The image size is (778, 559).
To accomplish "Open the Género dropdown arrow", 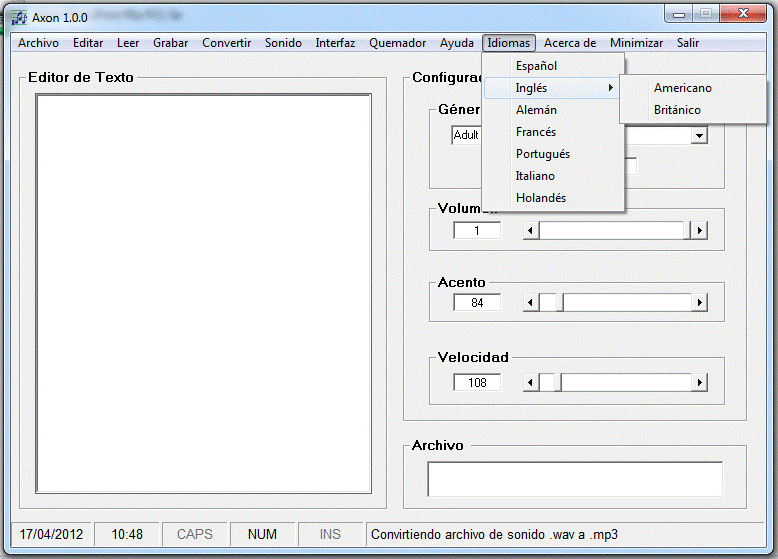I will point(699,135).
